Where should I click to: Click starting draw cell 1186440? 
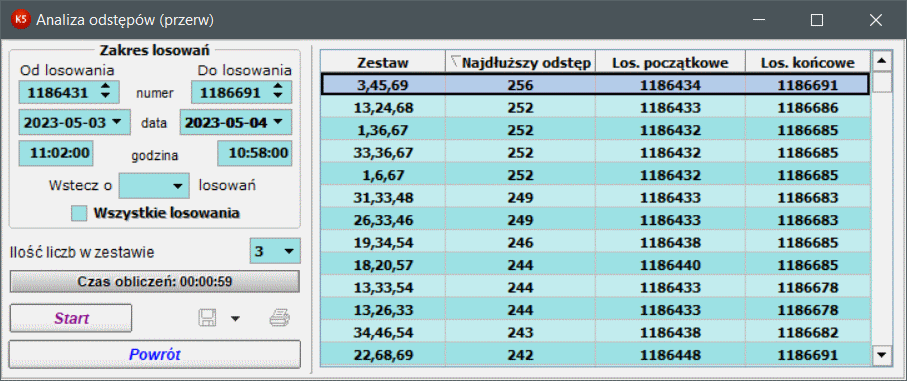coord(670,265)
